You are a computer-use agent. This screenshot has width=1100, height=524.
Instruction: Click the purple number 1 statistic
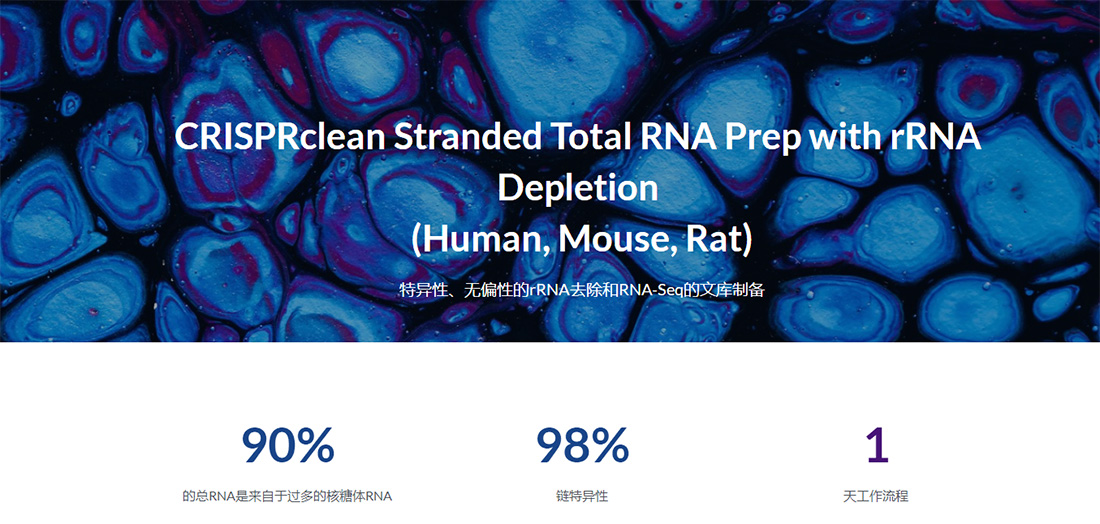point(877,445)
